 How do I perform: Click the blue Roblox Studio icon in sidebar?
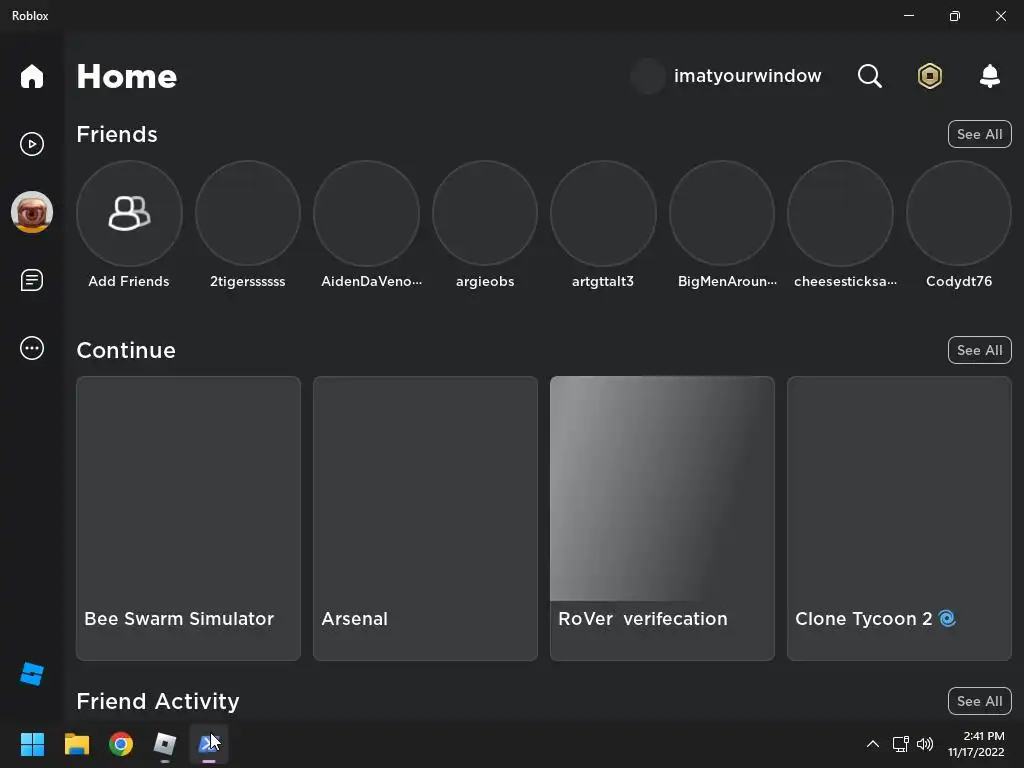coord(31,674)
